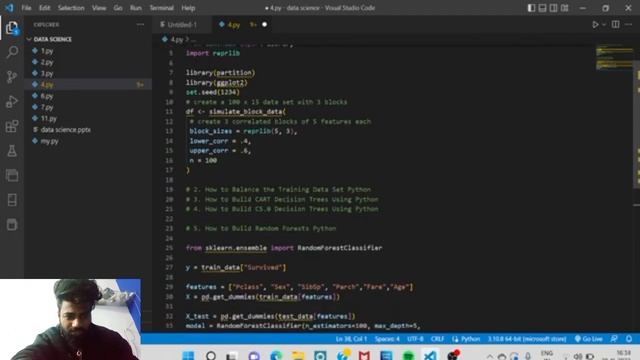The height and width of the screenshot is (360, 640).
Task: Open Explorer more actions ellipsis
Action: (140, 24)
